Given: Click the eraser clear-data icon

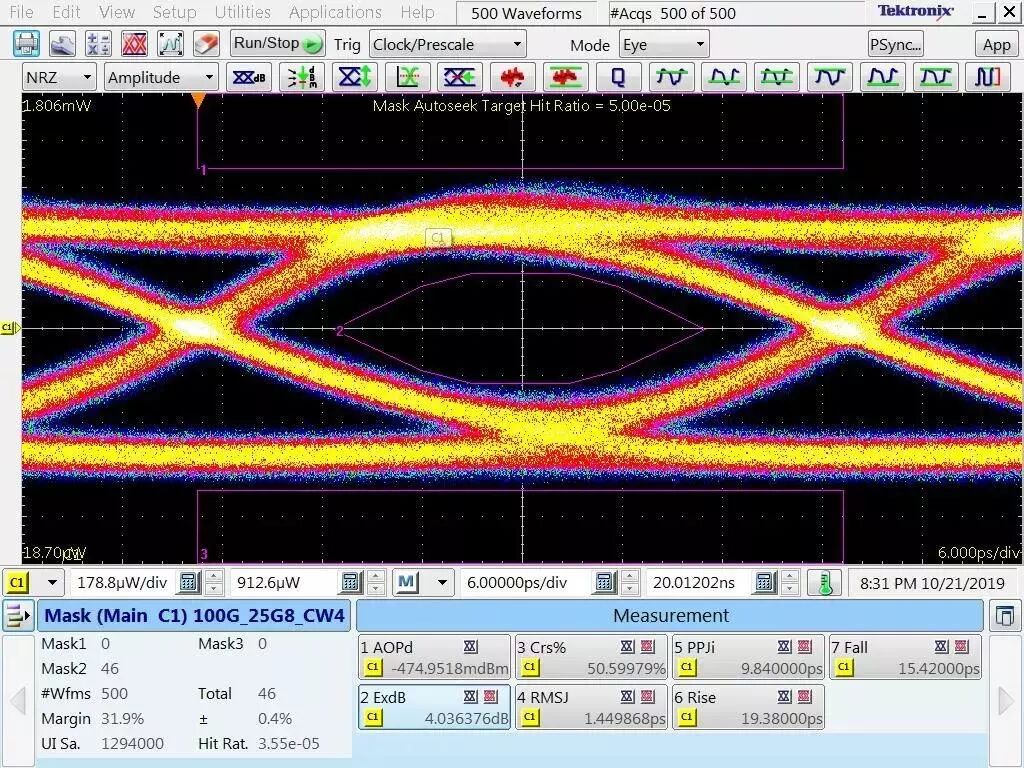Looking at the screenshot, I should pyautogui.click(x=206, y=44).
